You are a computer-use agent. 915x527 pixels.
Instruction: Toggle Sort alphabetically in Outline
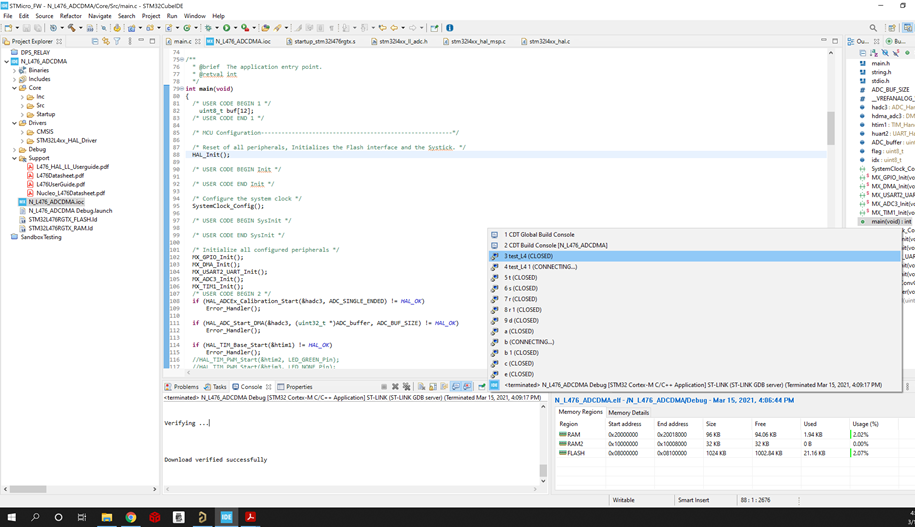click(874, 53)
